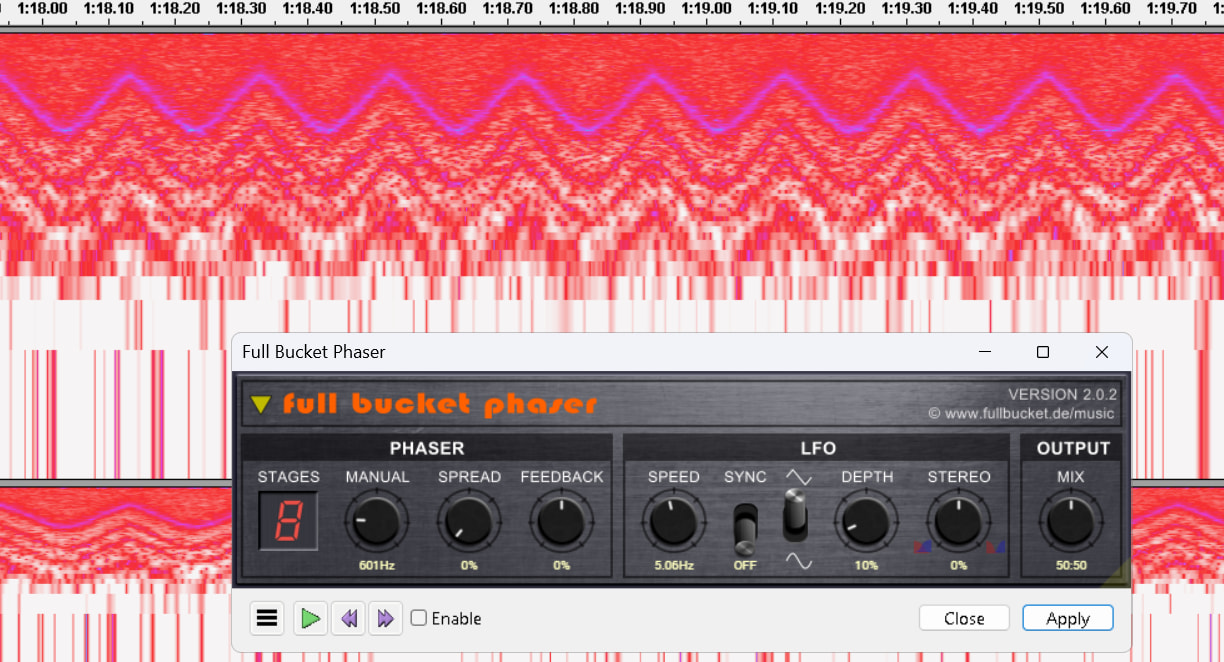
Task: Tick the Enable checkbox
Action: [x=419, y=618]
